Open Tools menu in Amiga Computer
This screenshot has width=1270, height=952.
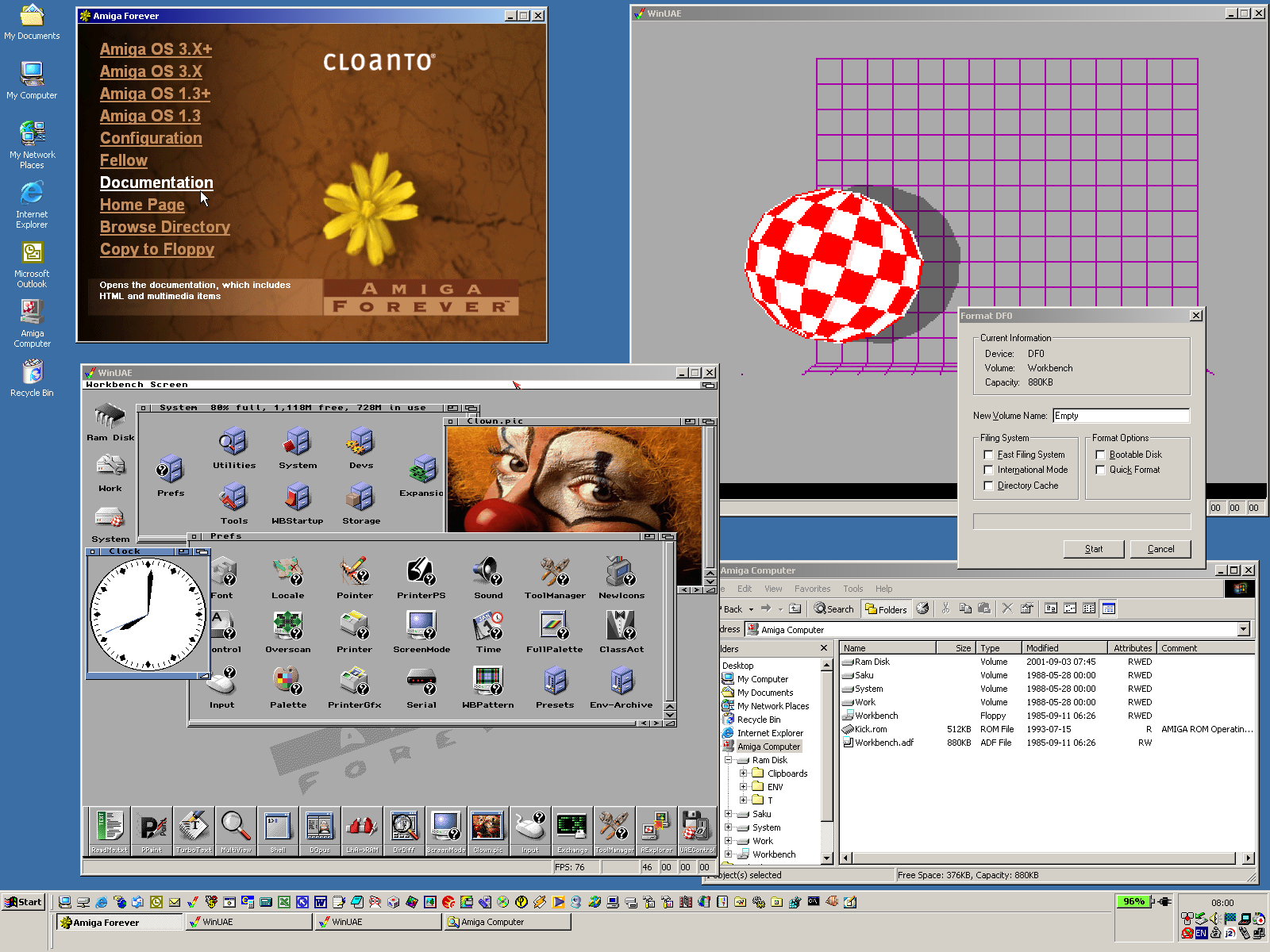click(853, 589)
